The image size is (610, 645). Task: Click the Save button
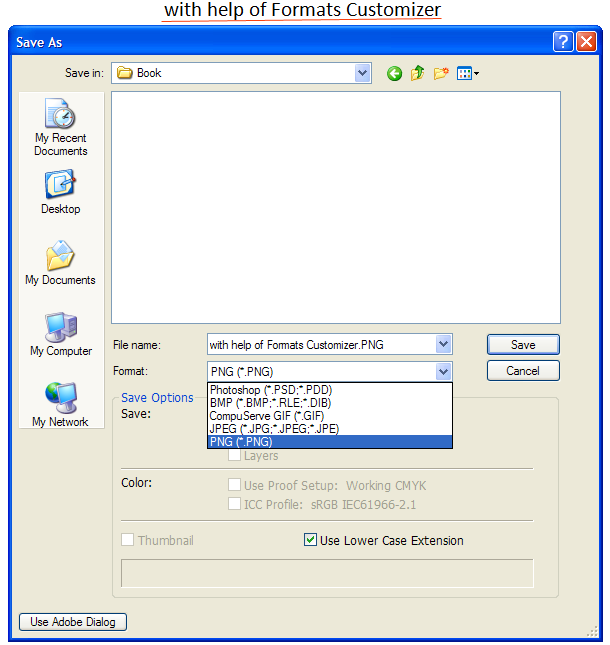[x=522, y=344]
